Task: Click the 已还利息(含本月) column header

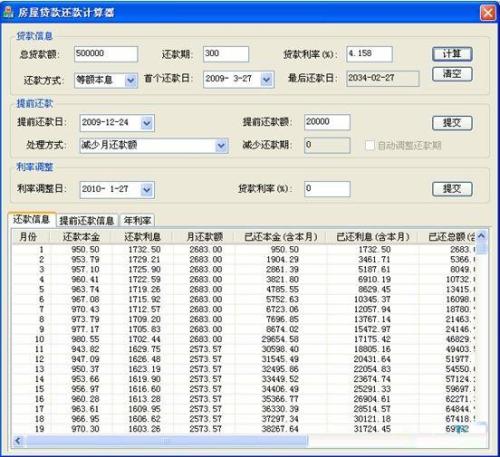Action: pyautogui.click(x=373, y=237)
